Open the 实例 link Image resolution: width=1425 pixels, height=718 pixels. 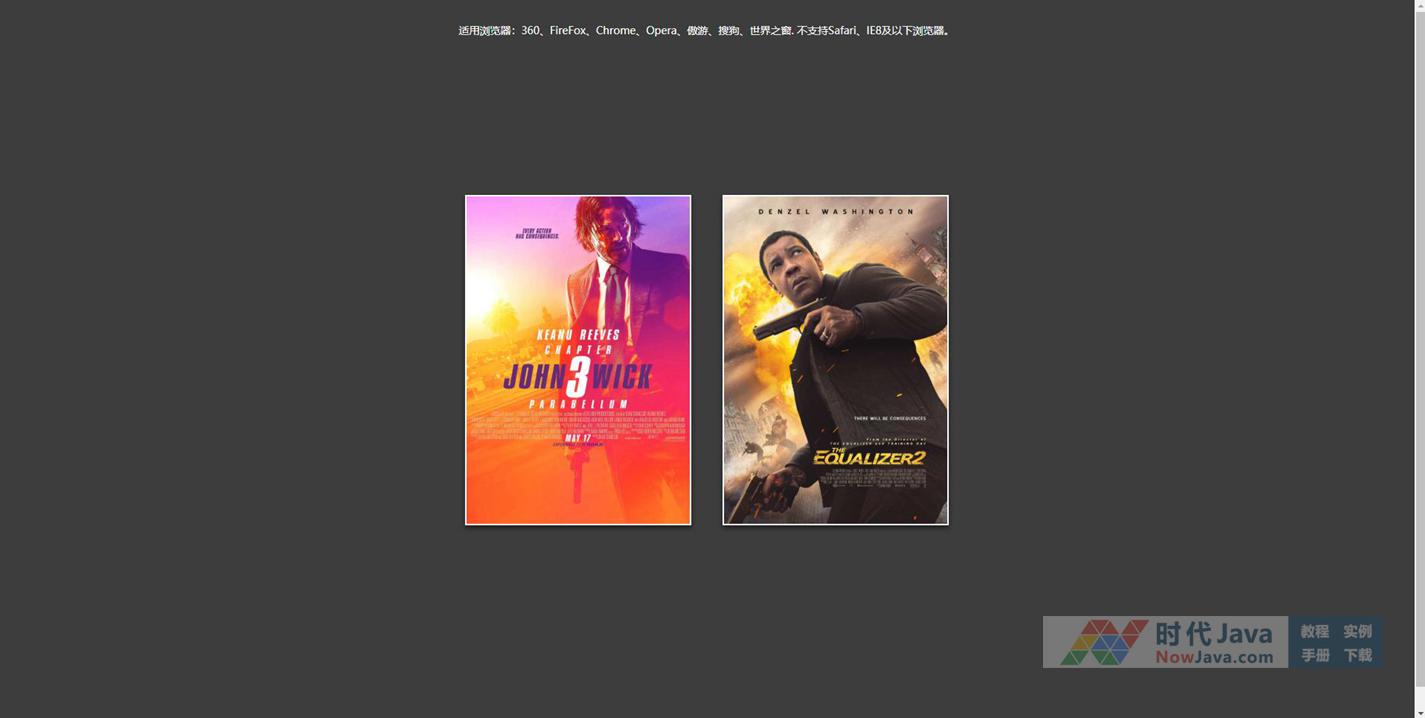(x=1357, y=631)
